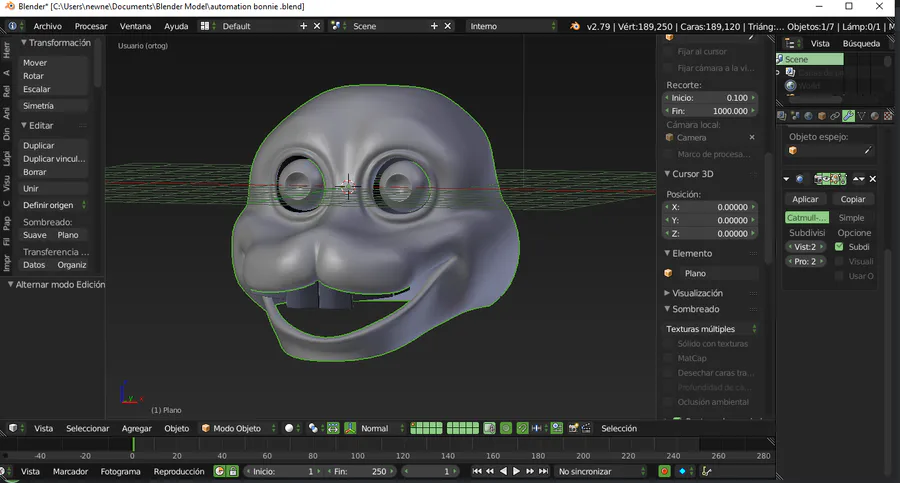The width and height of the screenshot is (900, 483).
Task: Toggle the automatic keyframe record button
Action: pyautogui.click(x=664, y=472)
